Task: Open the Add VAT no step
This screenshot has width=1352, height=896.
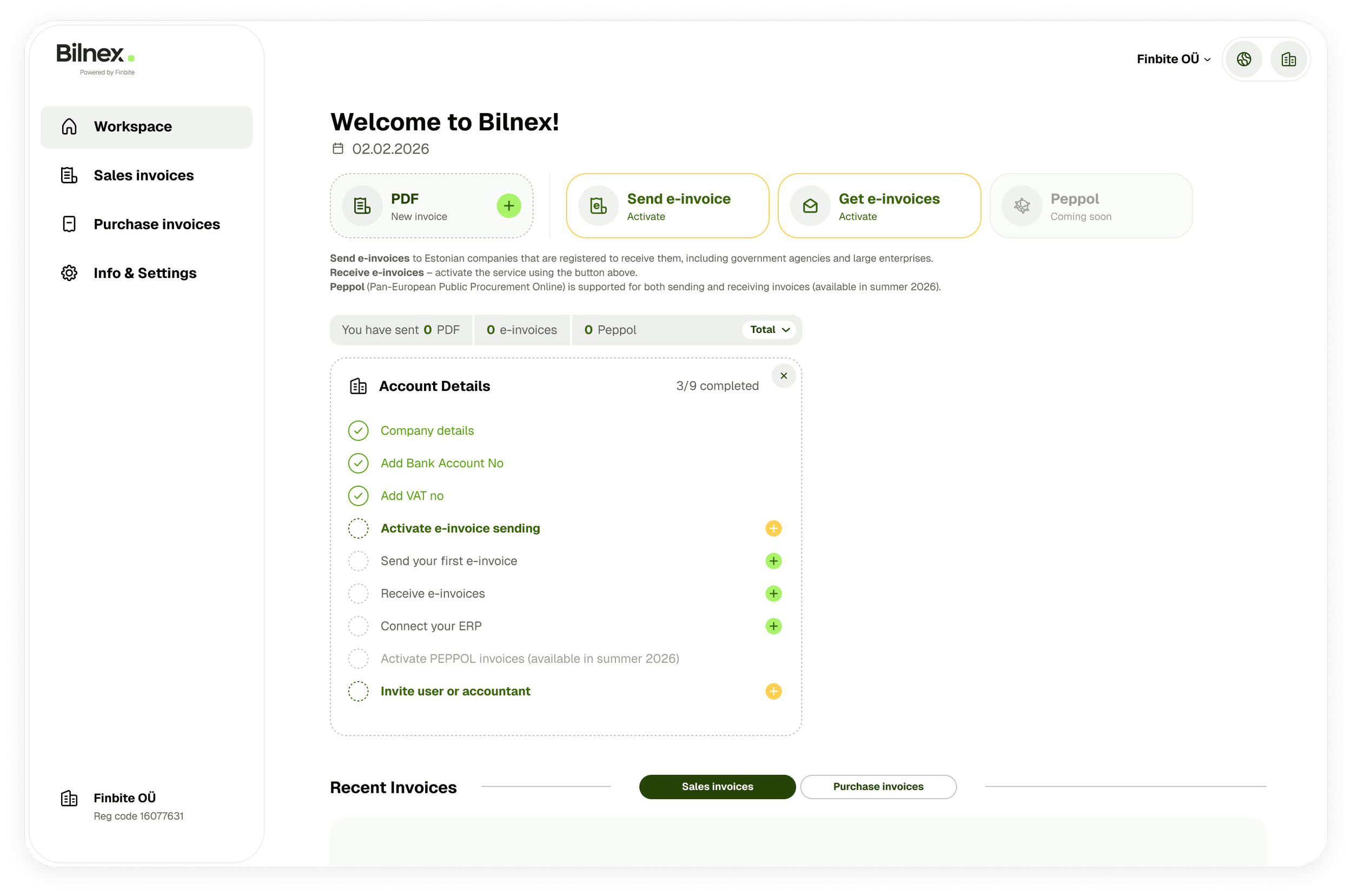Action: [412, 496]
